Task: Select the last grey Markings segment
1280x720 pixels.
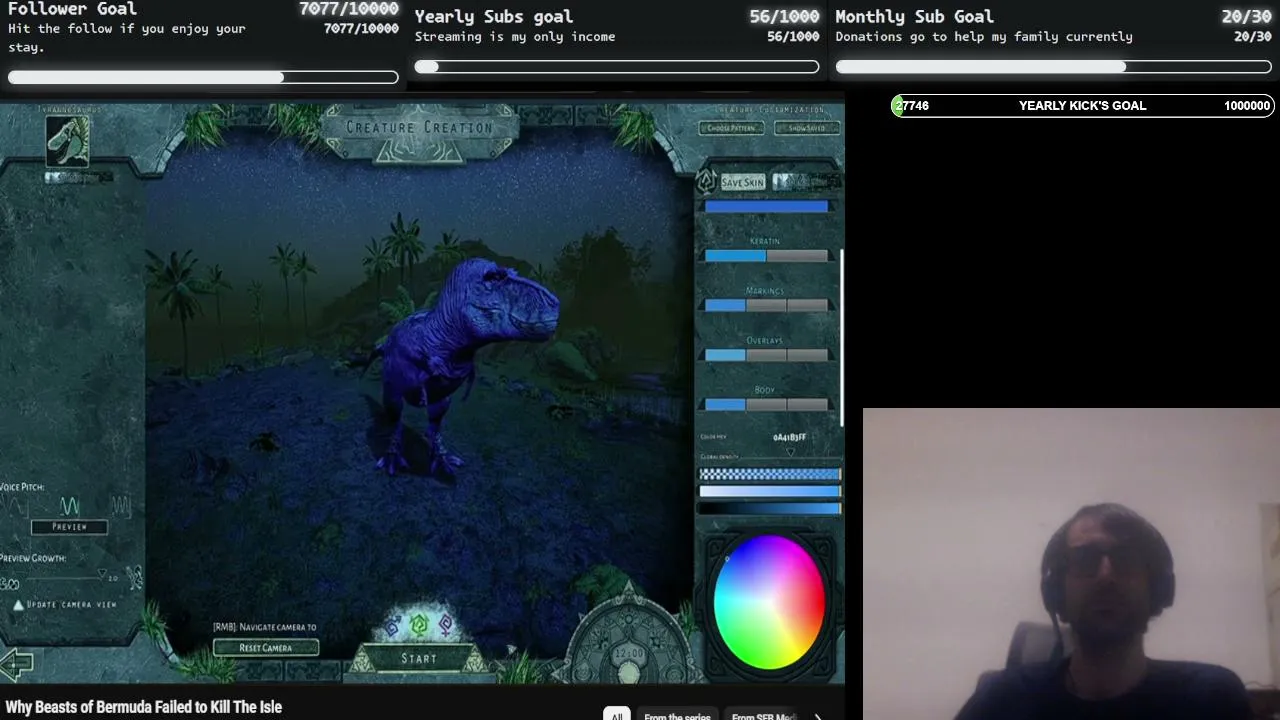Action: point(808,306)
